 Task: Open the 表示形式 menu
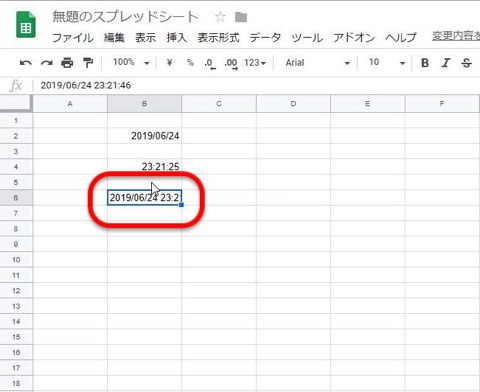(218, 37)
